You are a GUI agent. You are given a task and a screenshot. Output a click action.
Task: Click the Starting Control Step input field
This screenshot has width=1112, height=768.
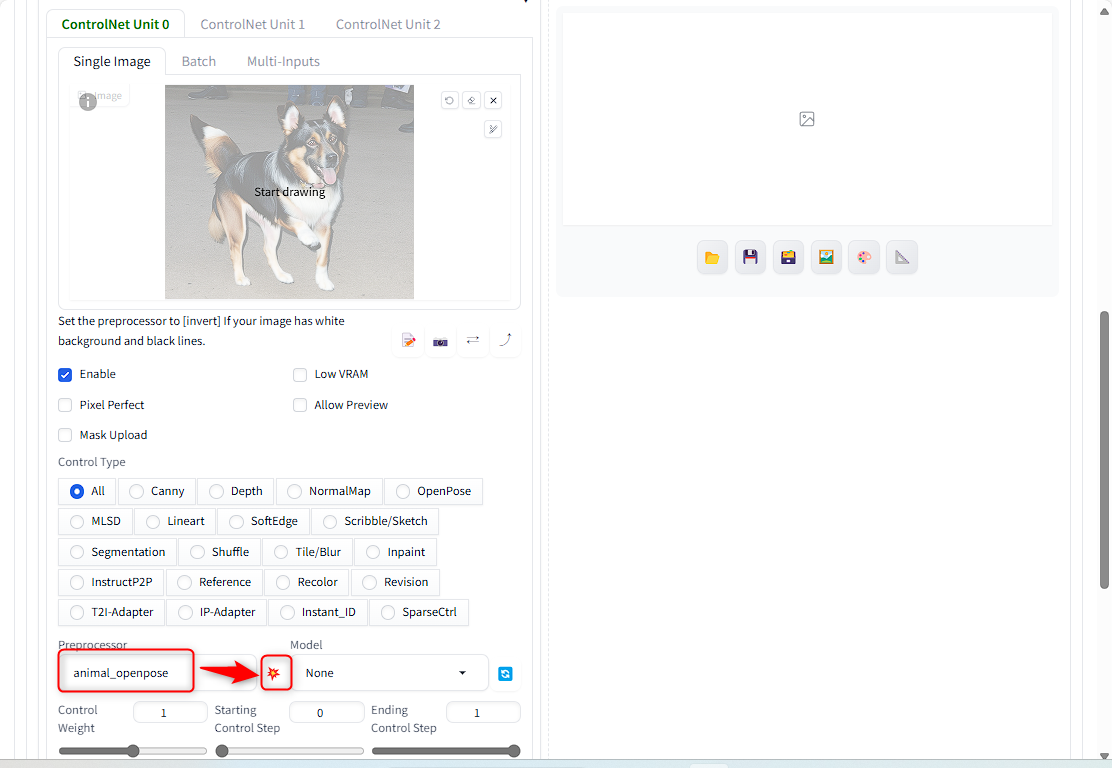[326, 711]
